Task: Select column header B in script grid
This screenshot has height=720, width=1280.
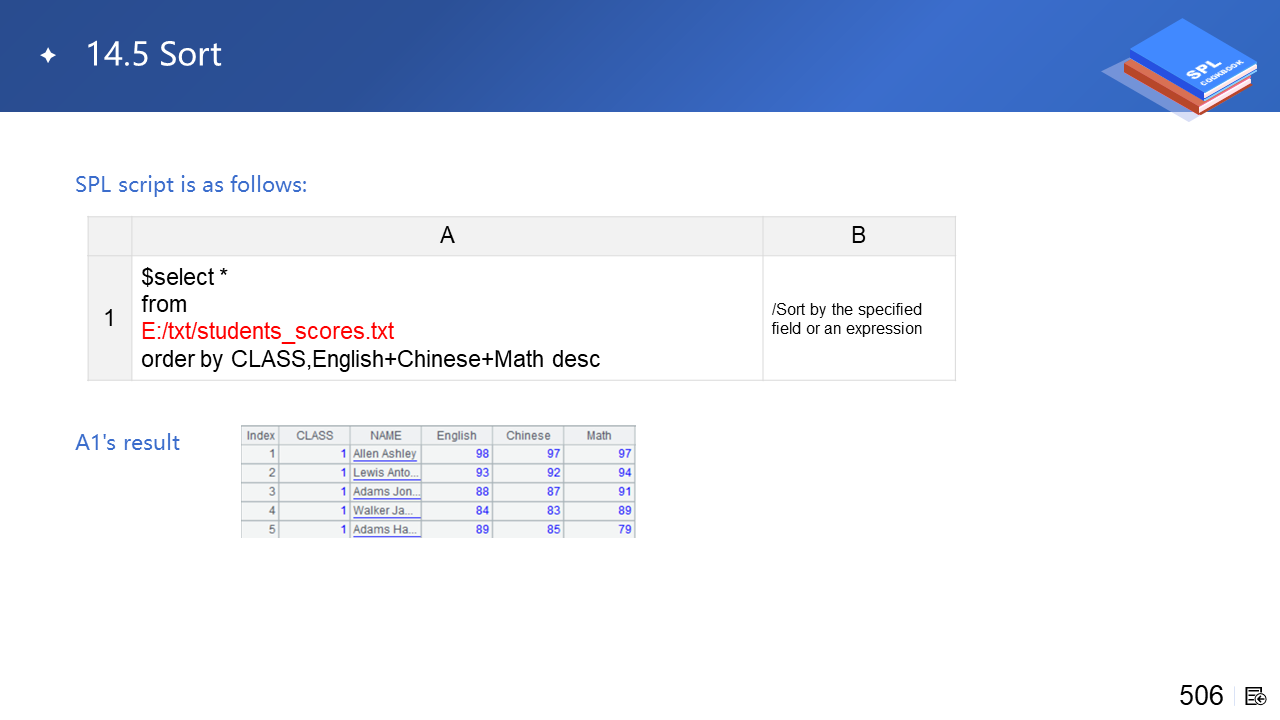Action: pos(858,235)
